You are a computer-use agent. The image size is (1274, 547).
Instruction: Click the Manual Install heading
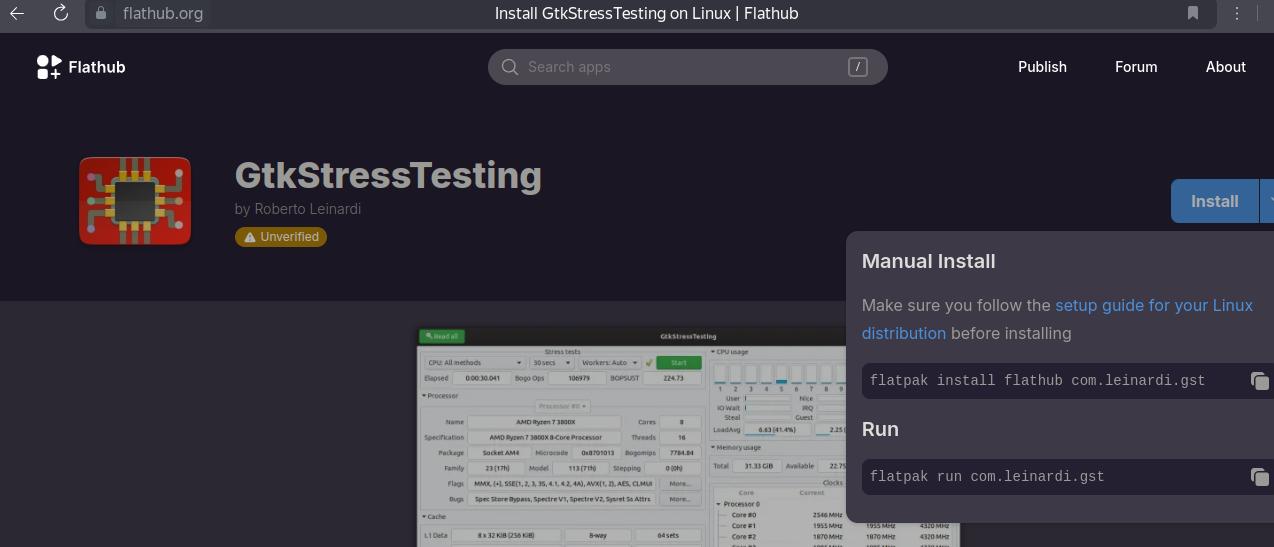coord(928,261)
